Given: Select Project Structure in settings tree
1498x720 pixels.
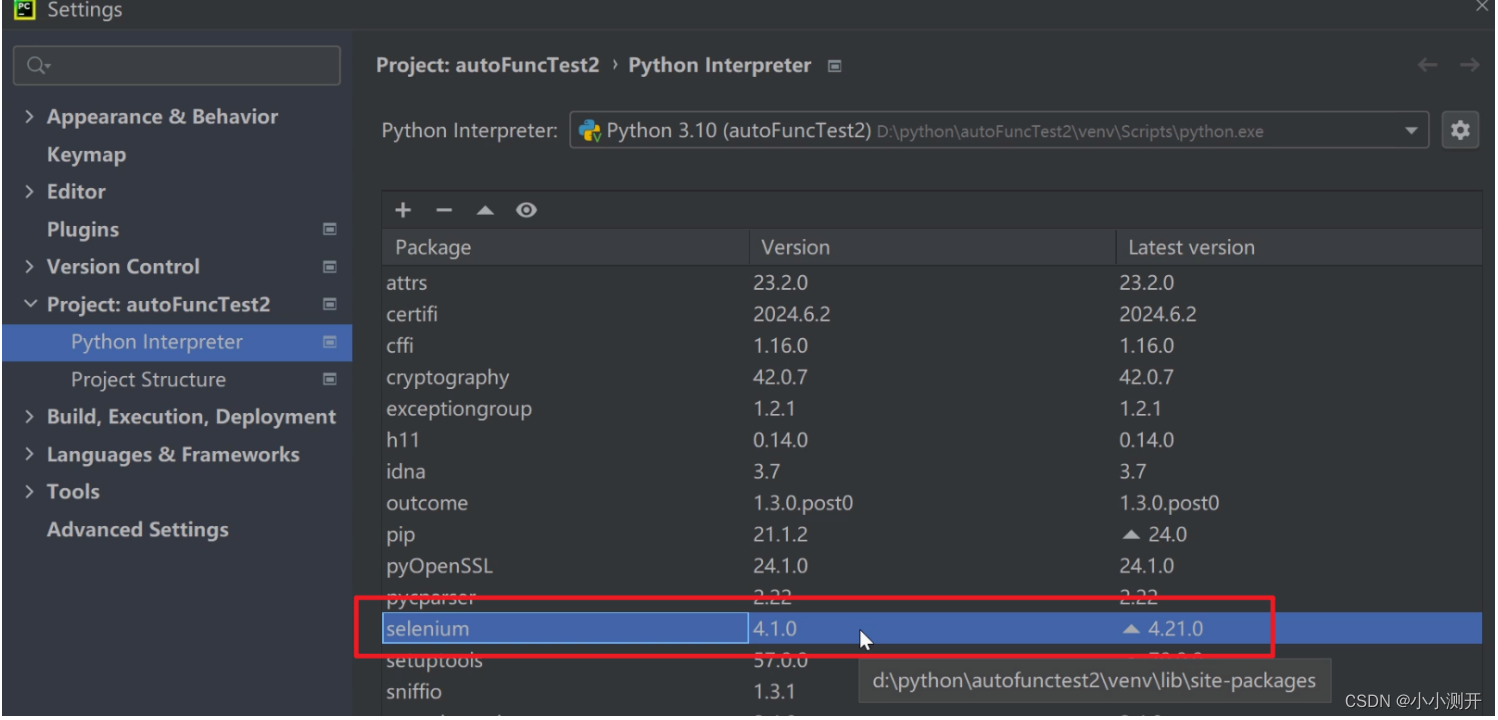Looking at the screenshot, I should pyautogui.click(x=148, y=380).
